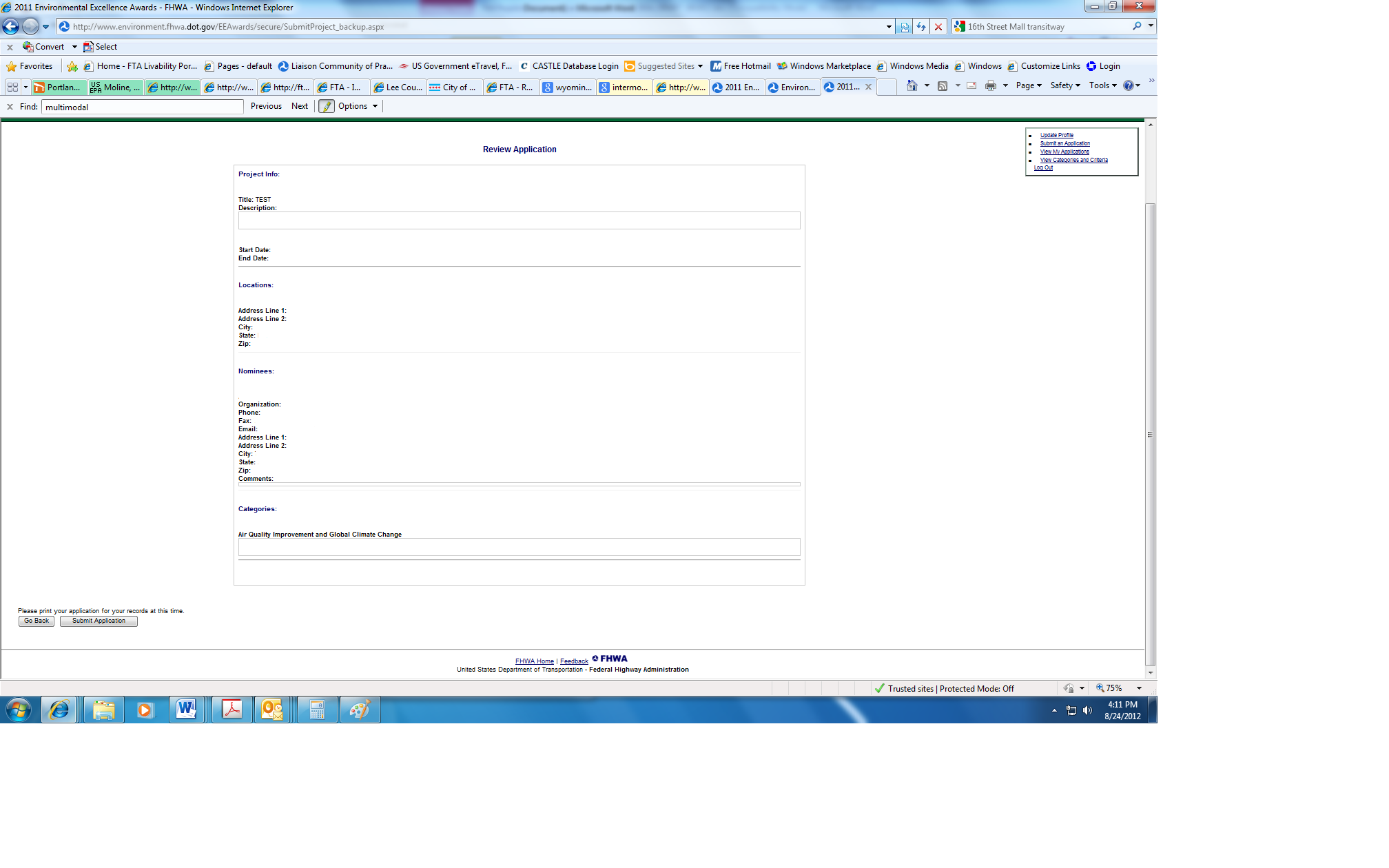Click the search magnifier icon
Viewport: 1389px width, 868px height.
click(x=1137, y=26)
